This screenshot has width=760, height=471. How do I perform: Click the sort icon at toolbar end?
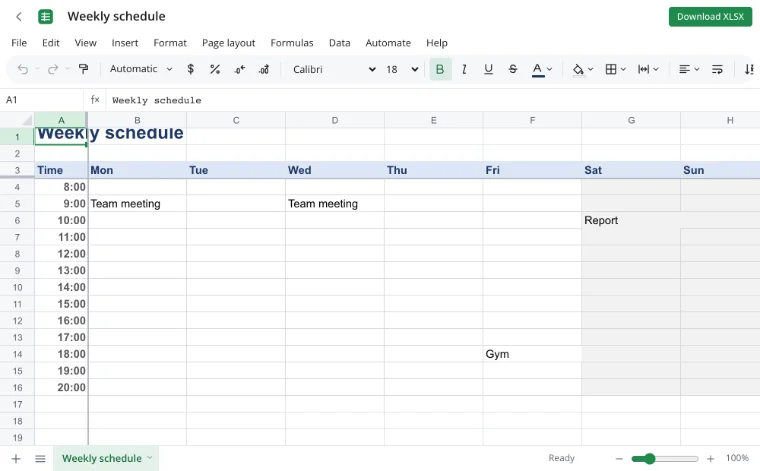[749, 69]
